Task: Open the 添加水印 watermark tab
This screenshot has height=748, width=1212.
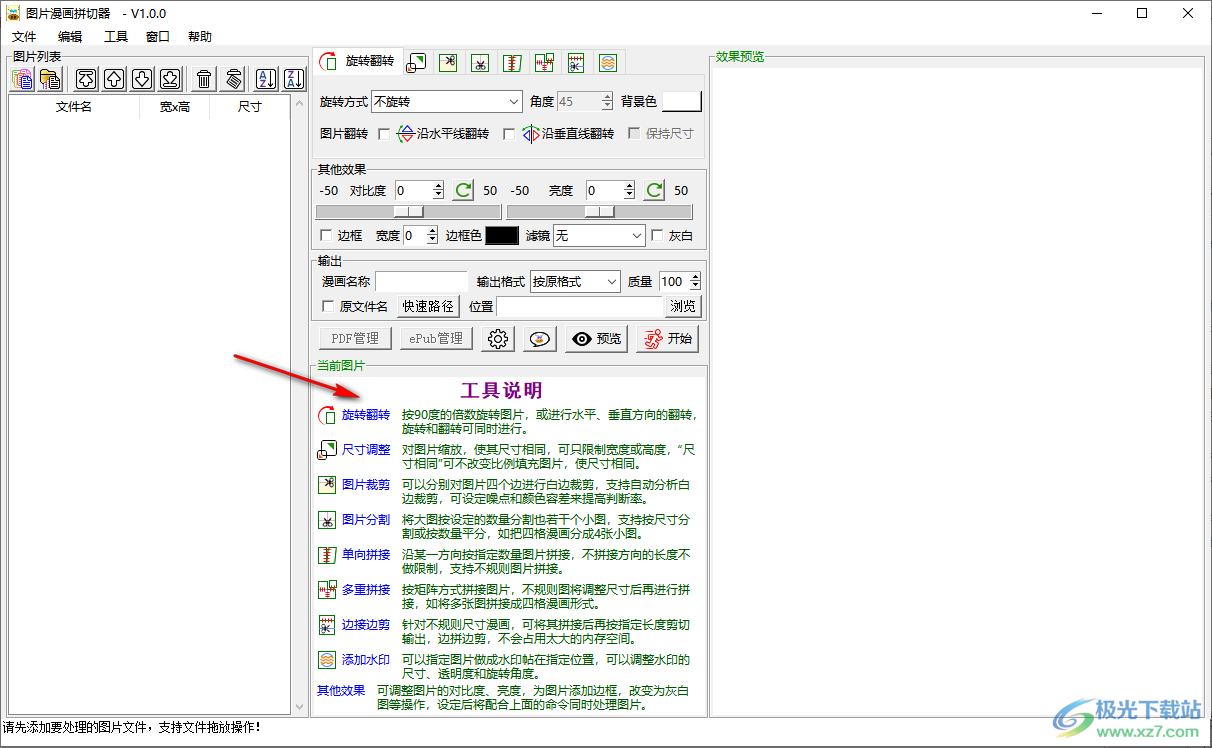Action: 608,61
